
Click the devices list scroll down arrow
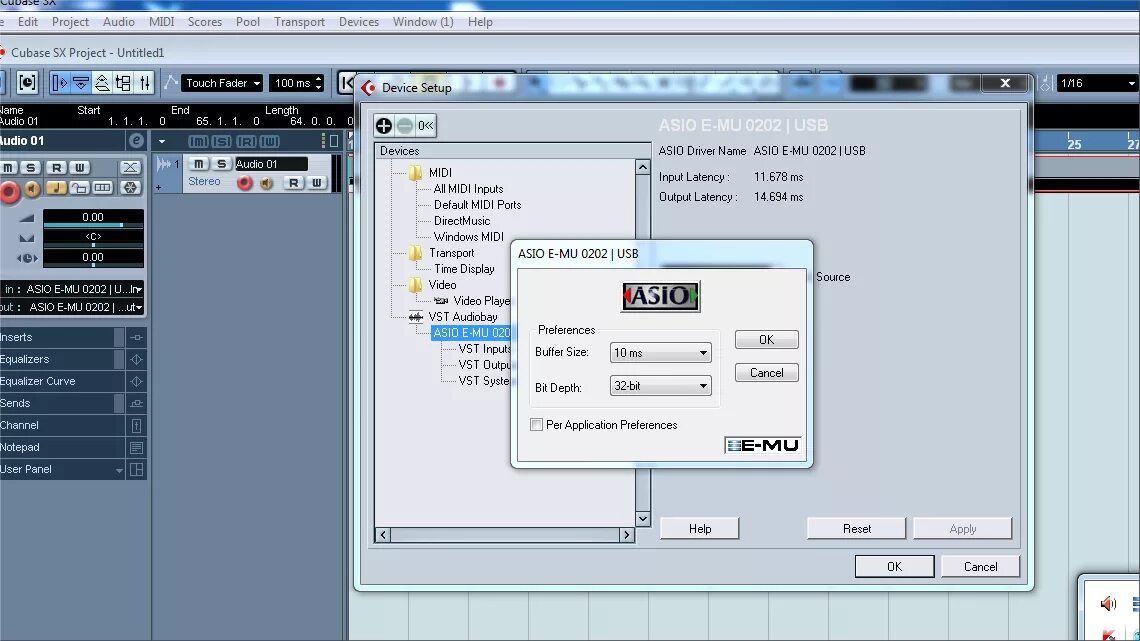tap(643, 518)
